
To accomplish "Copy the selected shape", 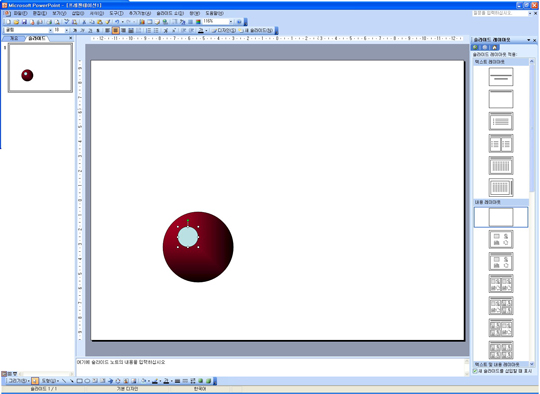I will [92, 22].
